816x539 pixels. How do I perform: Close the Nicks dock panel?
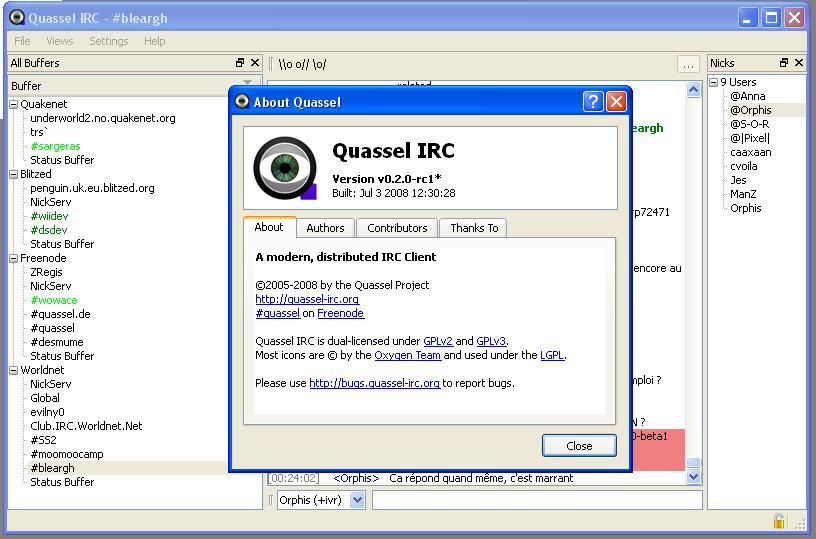(799, 62)
